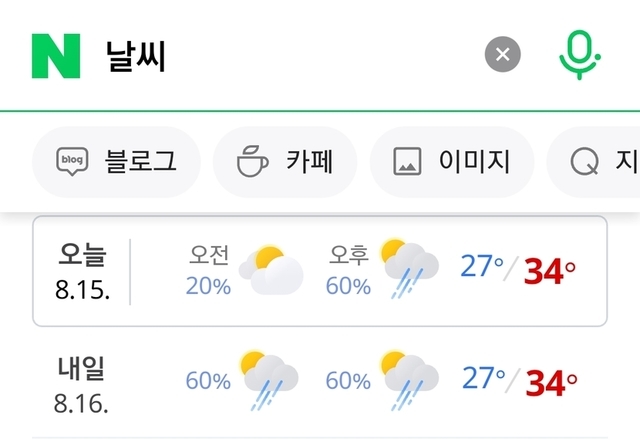Click the picture frame image icon
The height and width of the screenshot is (440, 640).
pos(406,161)
